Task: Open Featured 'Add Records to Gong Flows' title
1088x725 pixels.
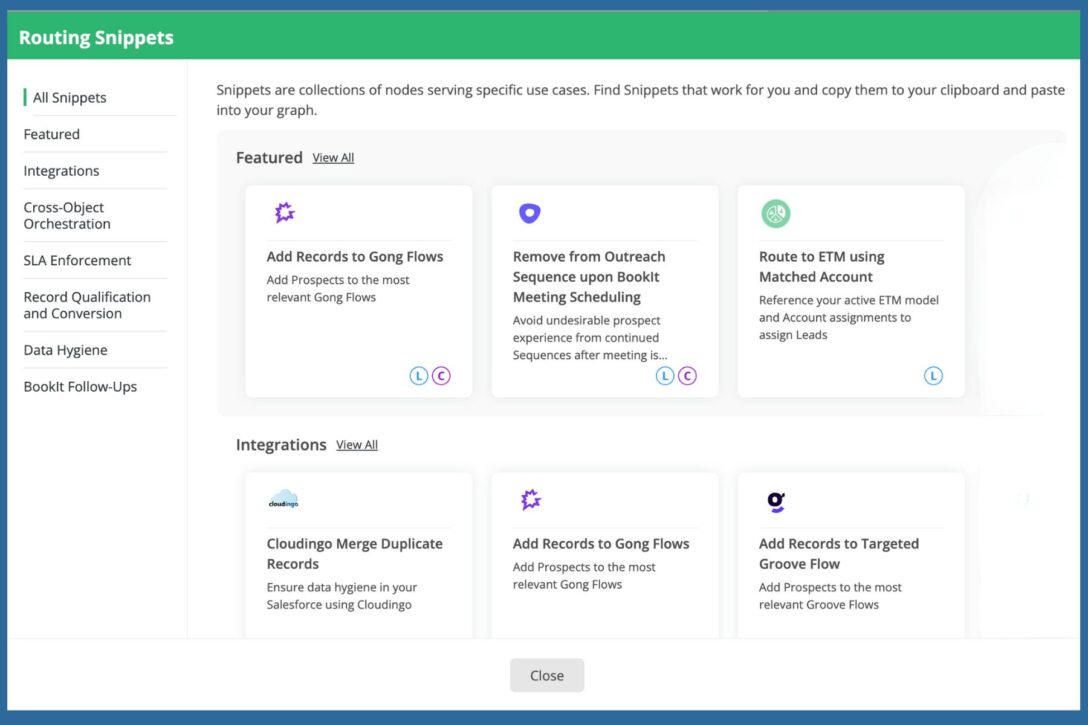Action: click(x=355, y=257)
